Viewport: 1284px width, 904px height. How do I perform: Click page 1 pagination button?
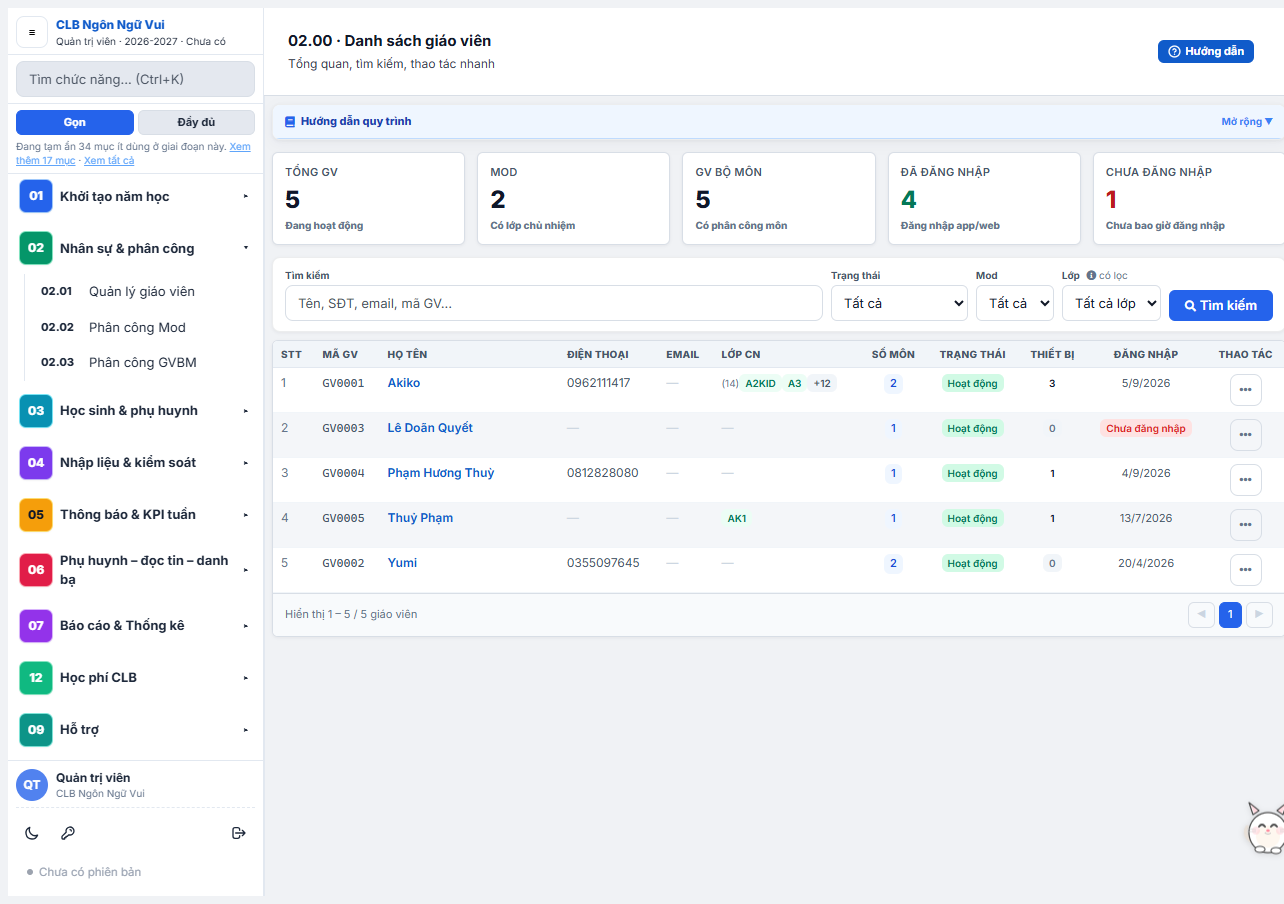tap(1231, 615)
